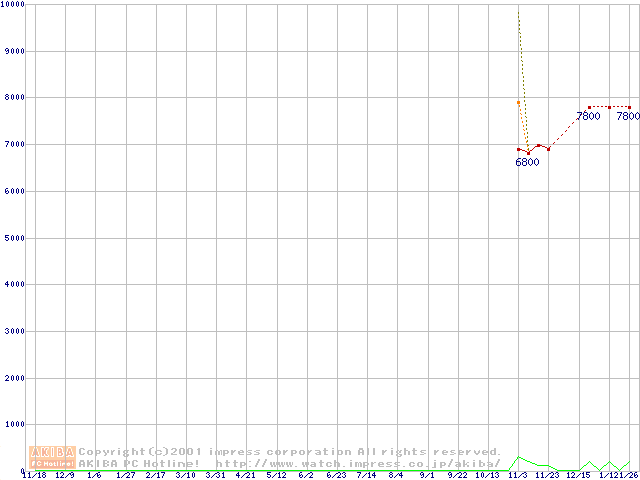Click the 4/21 x-axis date label

coord(246,476)
